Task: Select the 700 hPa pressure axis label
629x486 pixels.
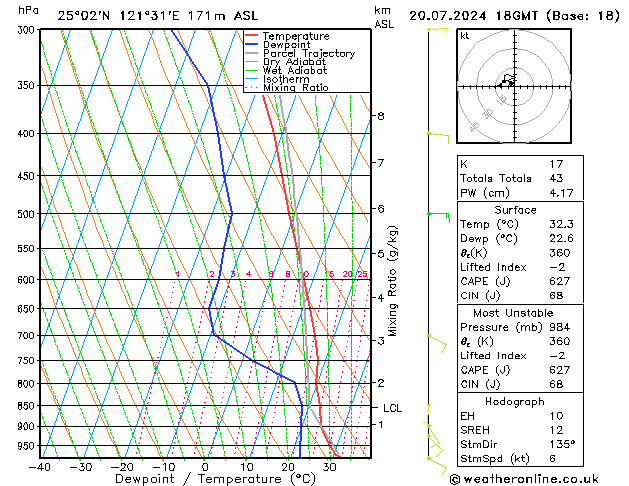Action: (x=28, y=336)
